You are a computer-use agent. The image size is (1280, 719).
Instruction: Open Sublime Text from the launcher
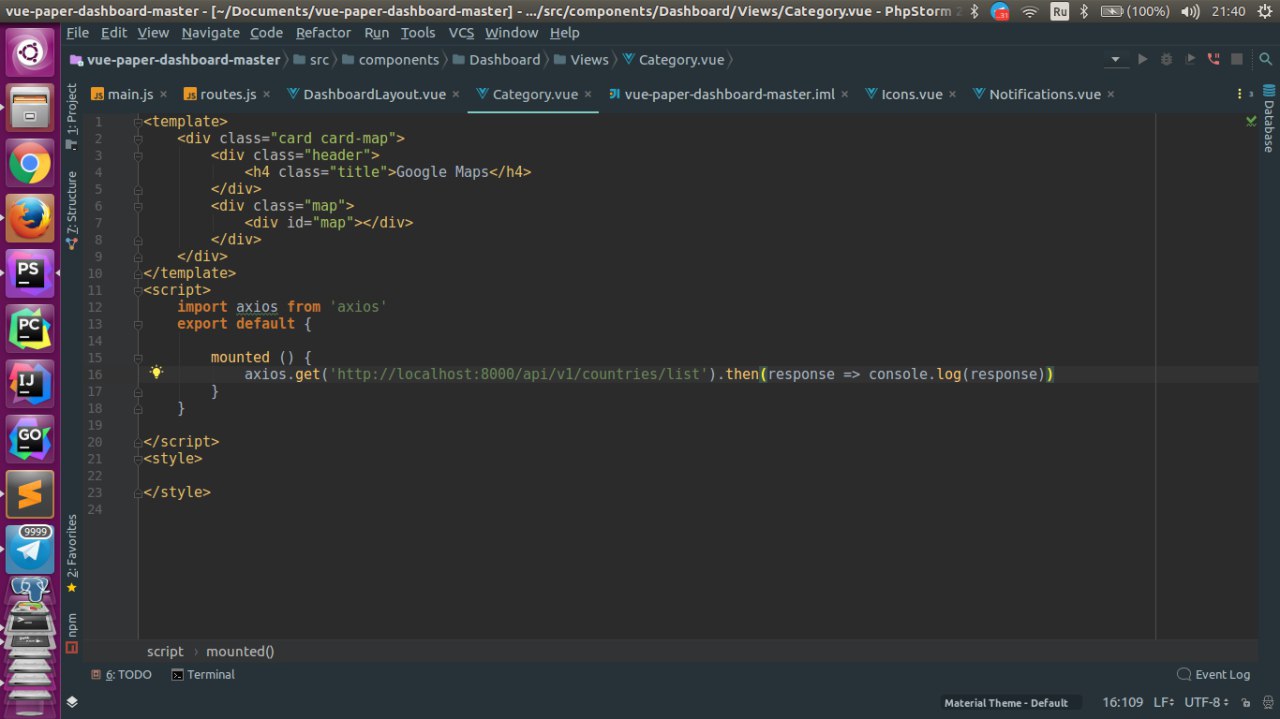point(30,494)
